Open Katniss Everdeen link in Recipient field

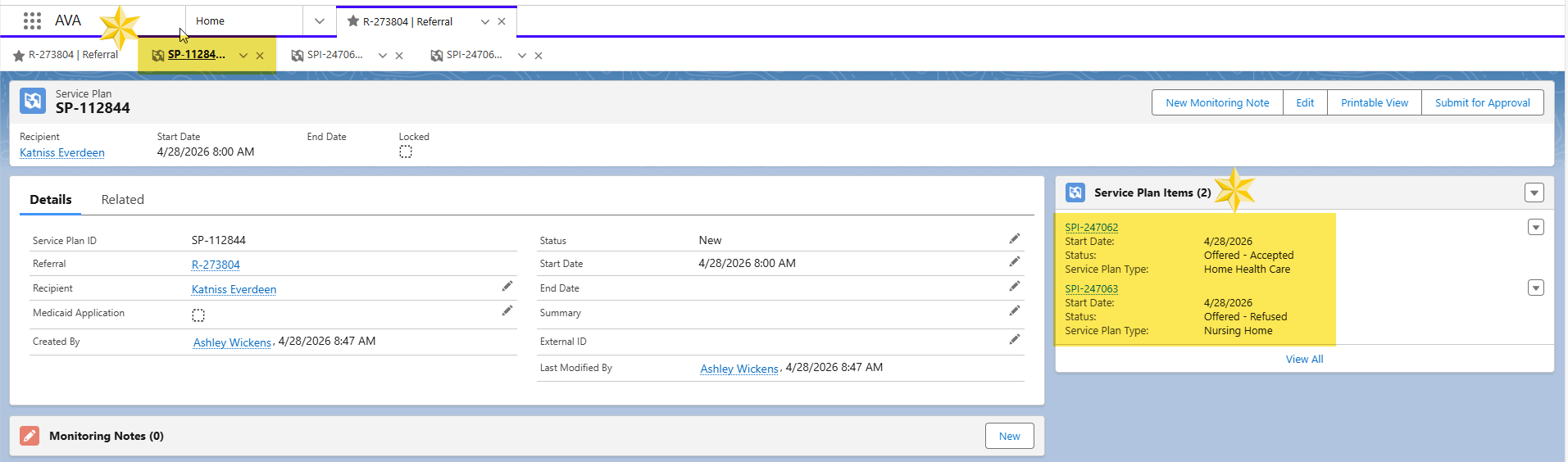coord(234,289)
